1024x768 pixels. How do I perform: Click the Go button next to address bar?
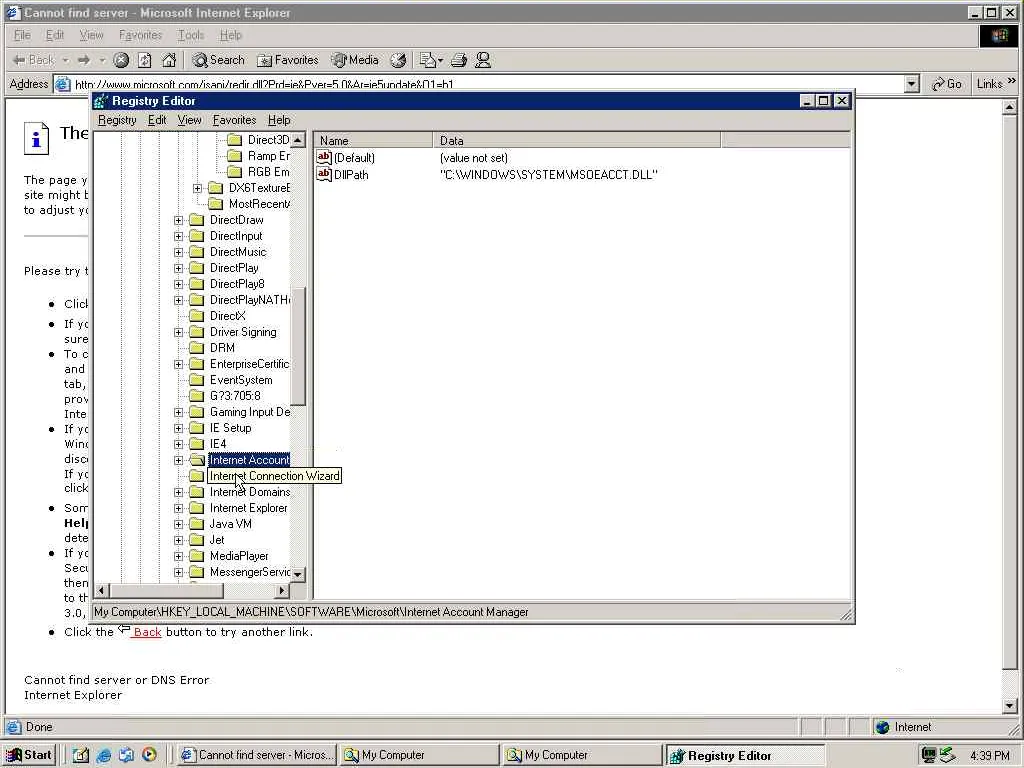pyautogui.click(x=947, y=84)
